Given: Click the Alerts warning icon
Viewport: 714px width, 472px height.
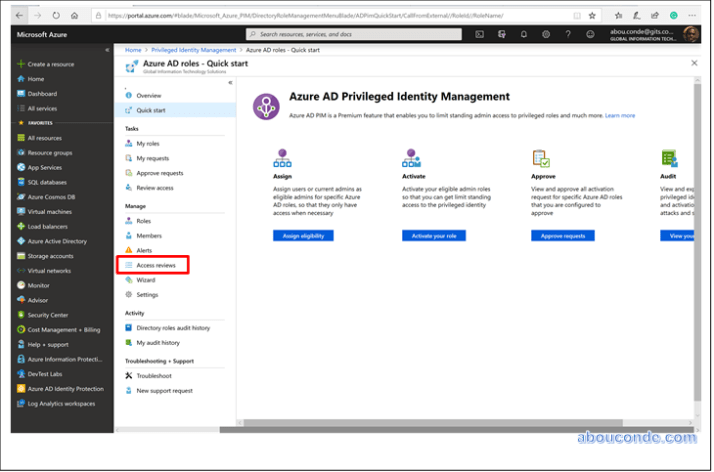Looking at the screenshot, I should click(x=128, y=250).
